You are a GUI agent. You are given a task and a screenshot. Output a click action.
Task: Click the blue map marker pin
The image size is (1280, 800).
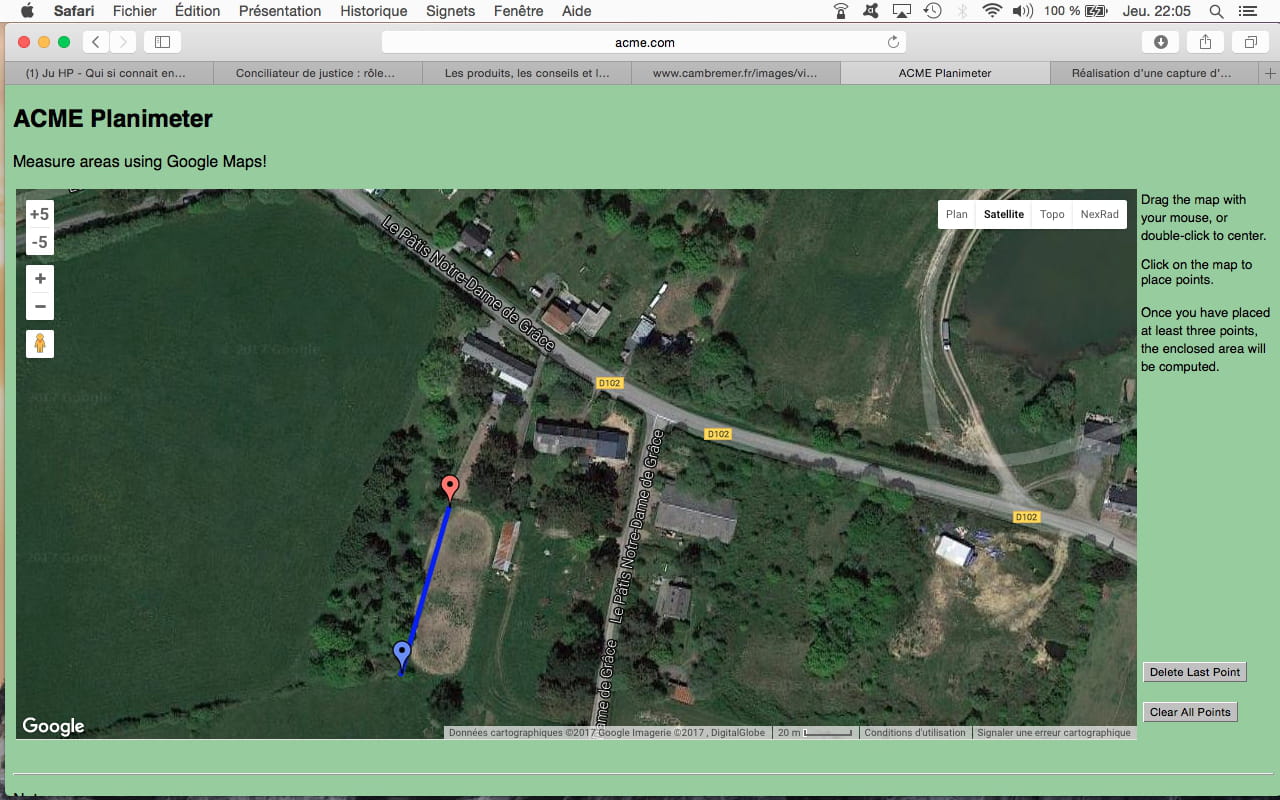pyautogui.click(x=402, y=654)
